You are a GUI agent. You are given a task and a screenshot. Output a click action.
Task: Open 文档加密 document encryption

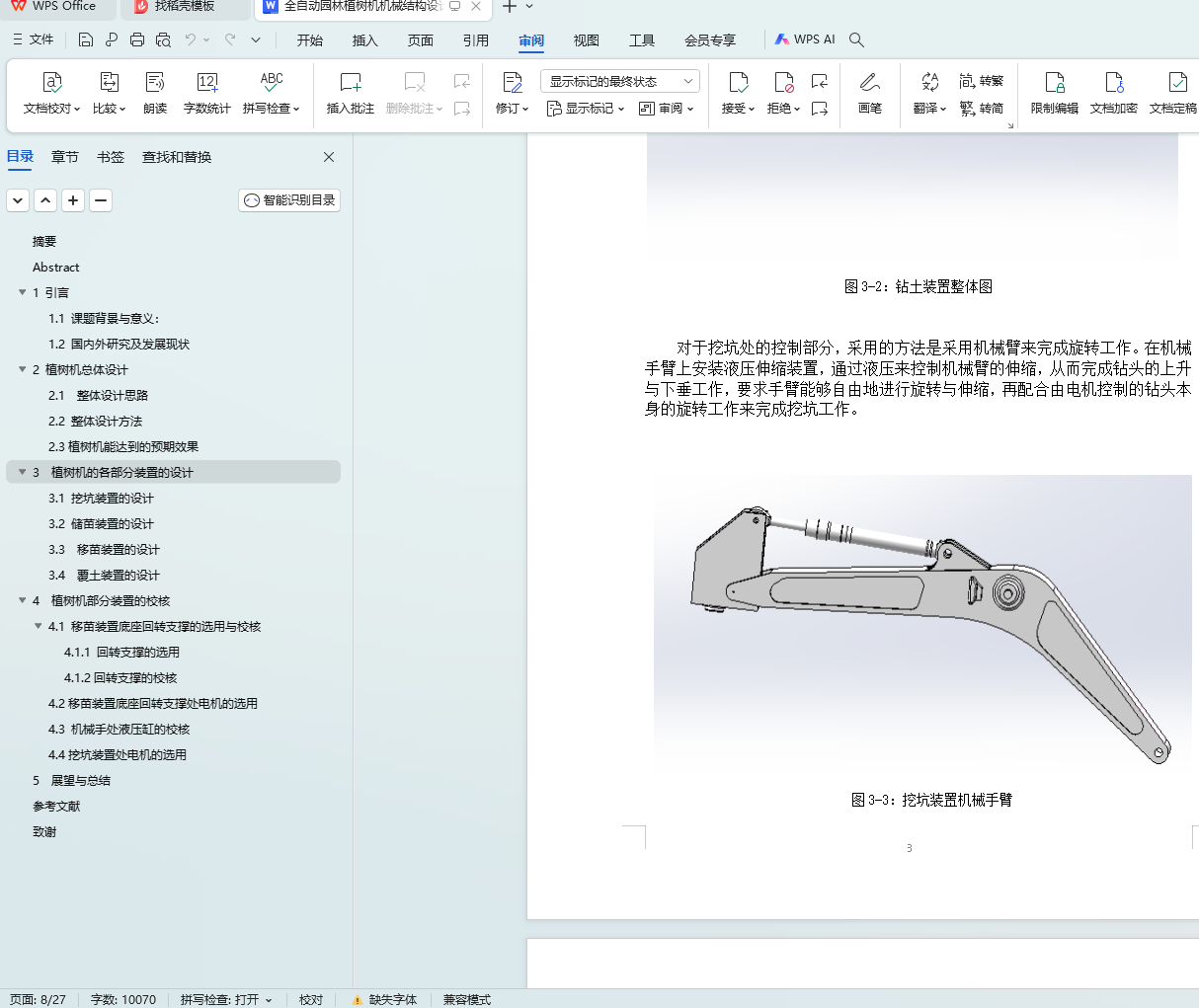click(x=1114, y=93)
